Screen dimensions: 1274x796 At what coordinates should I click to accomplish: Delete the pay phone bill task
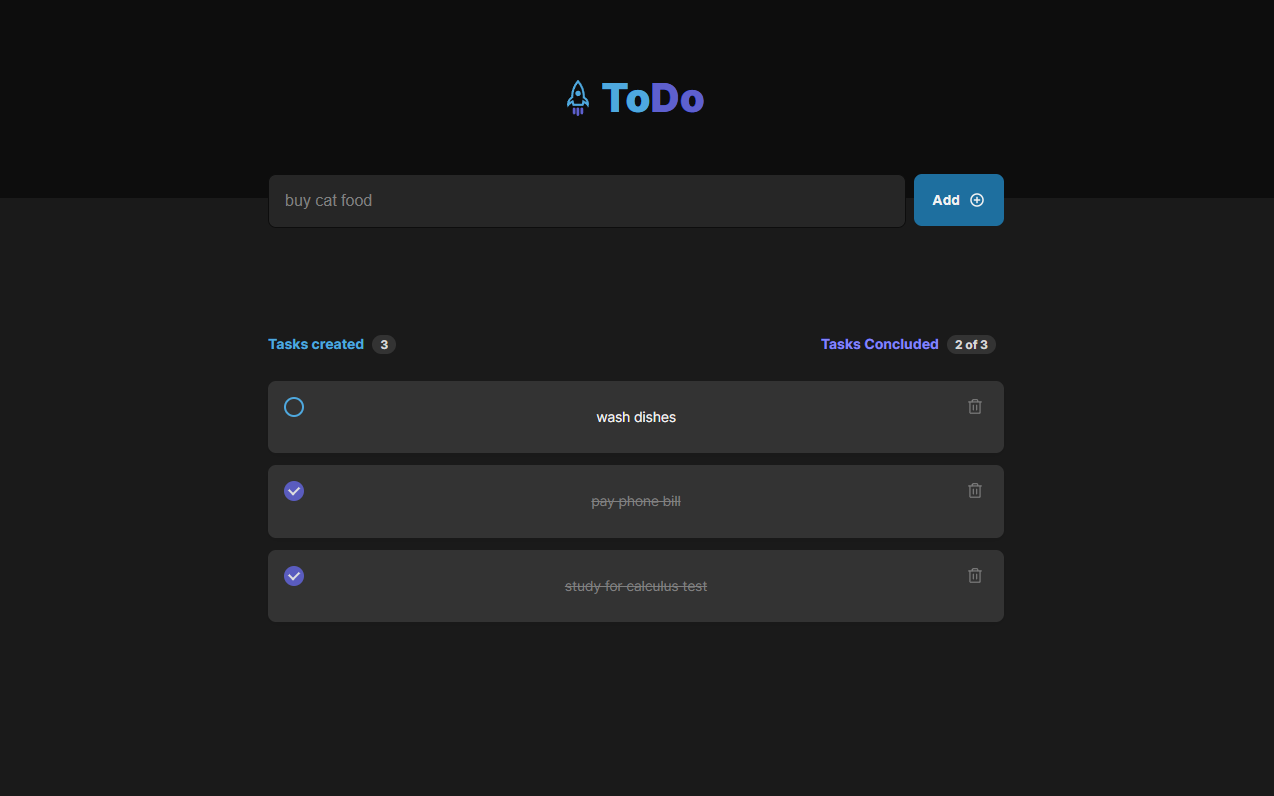(x=975, y=490)
